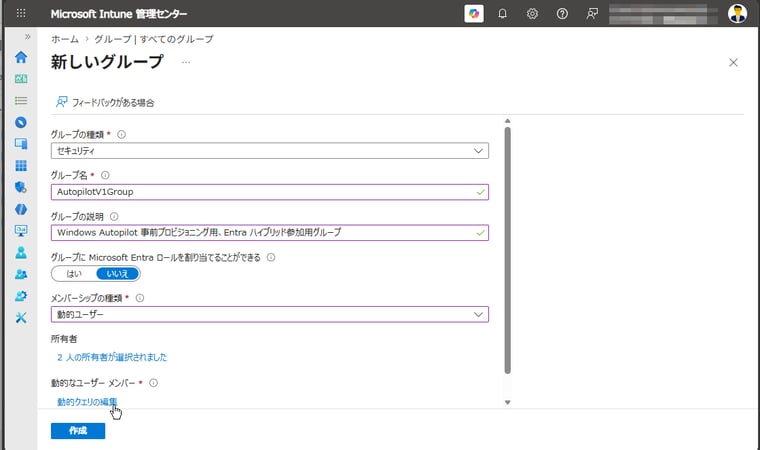Select はい for Entra role assignment
The height and width of the screenshot is (450, 760).
pos(74,274)
